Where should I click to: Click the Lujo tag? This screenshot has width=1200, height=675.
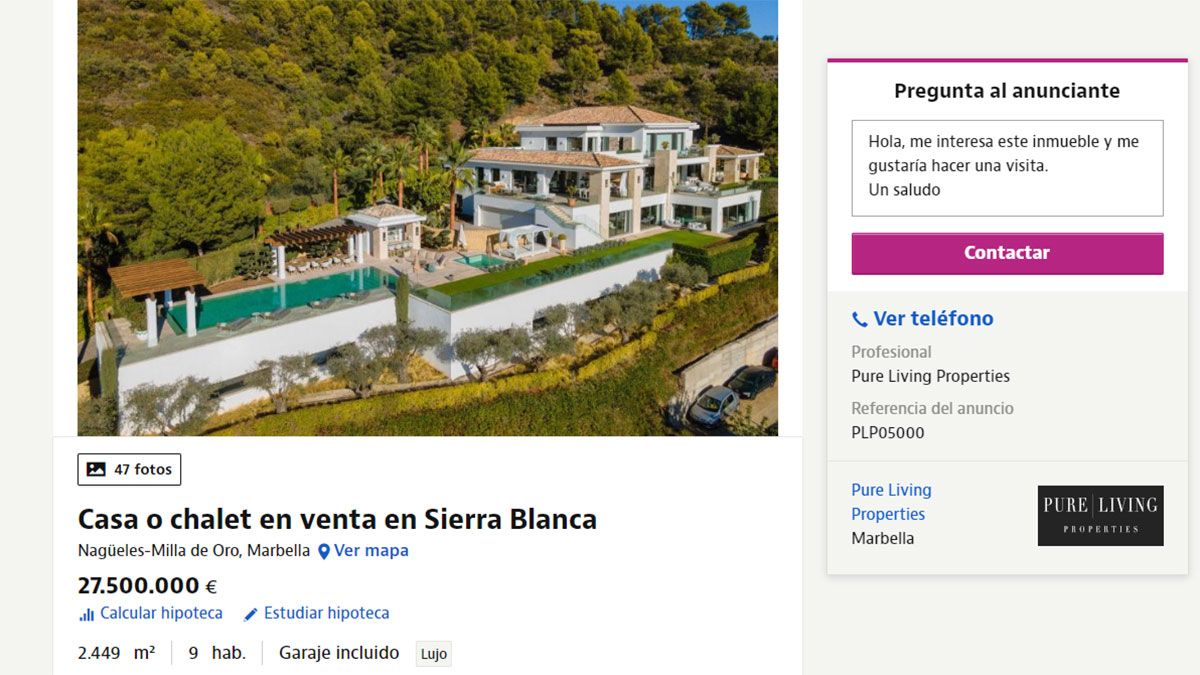(x=434, y=654)
